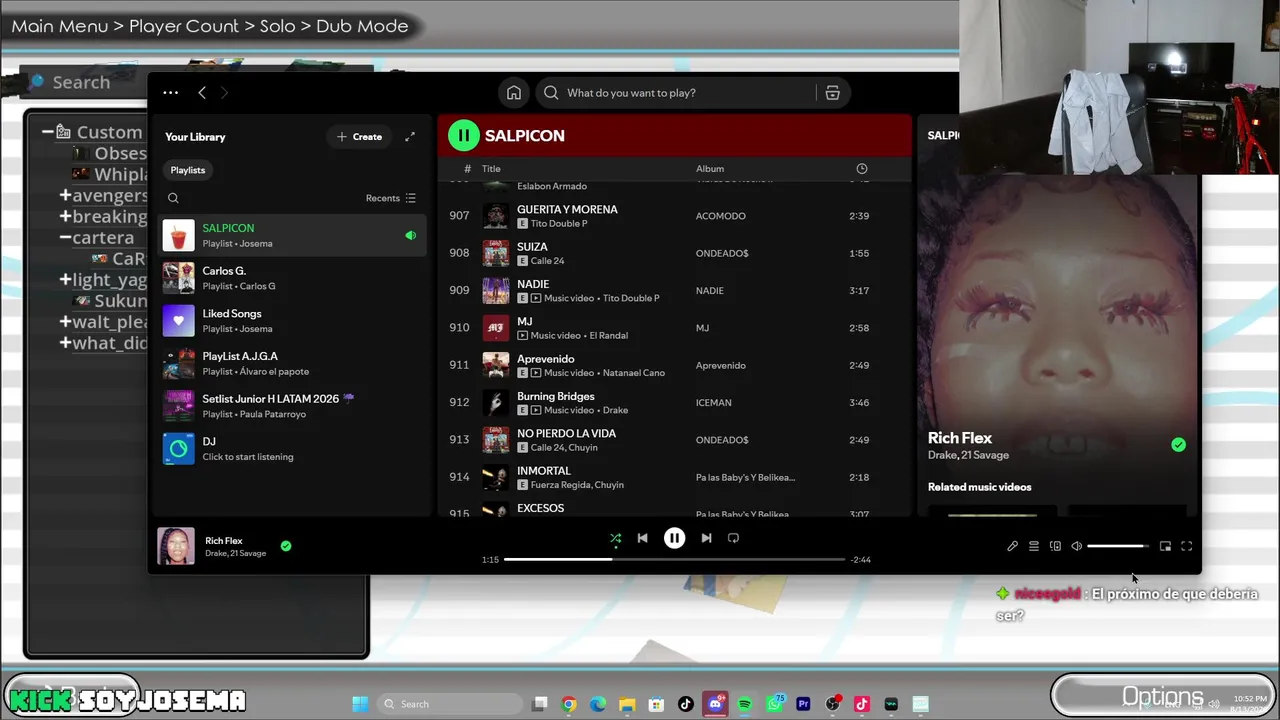Toggle Rich Flex saved status in player bar
1280x720 pixels.
286,546
